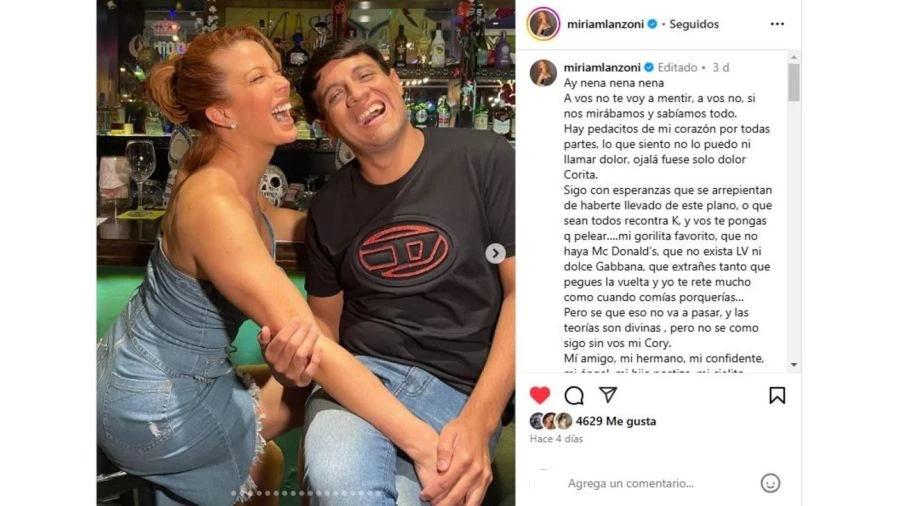Share the post with the paper plane icon
Screen dimensions: 900x506
click(608, 395)
